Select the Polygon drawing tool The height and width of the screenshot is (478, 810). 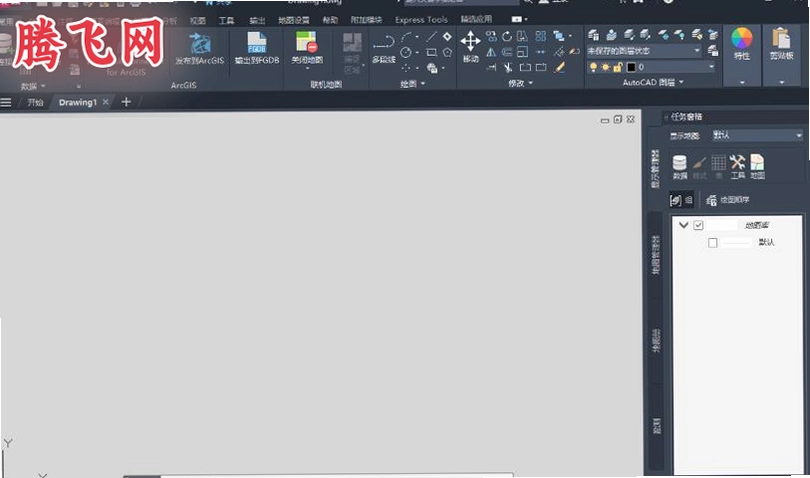click(x=447, y=52)
